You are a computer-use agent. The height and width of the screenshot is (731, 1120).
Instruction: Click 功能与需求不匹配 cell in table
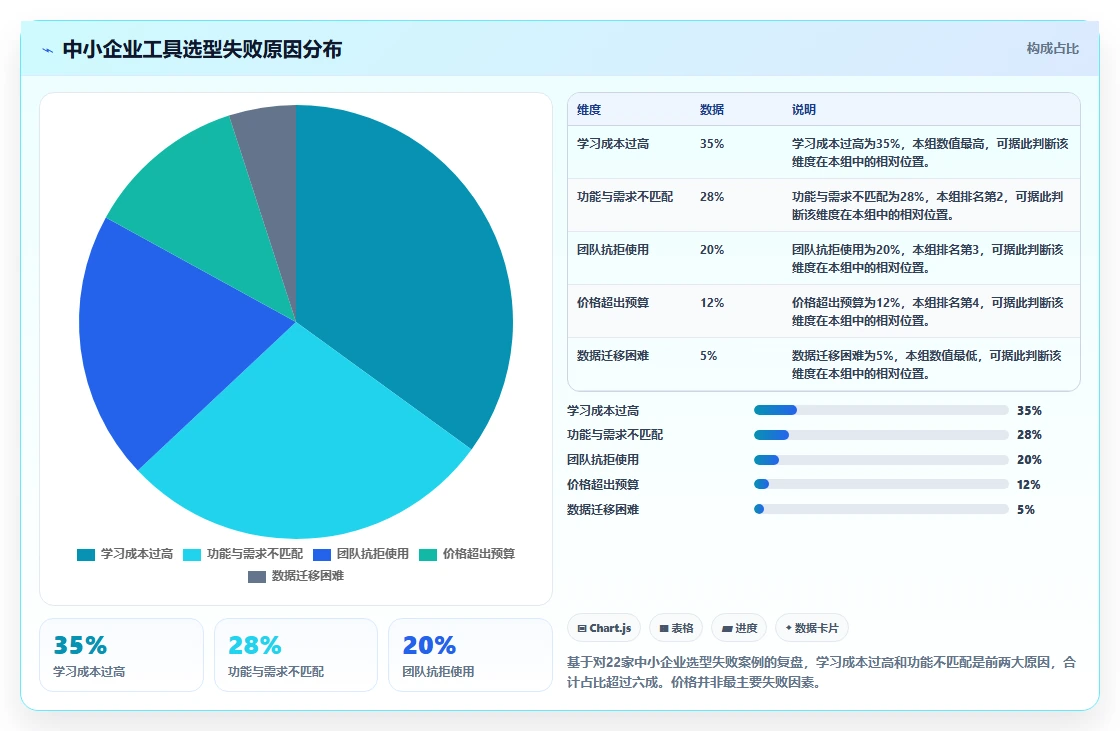625,197
